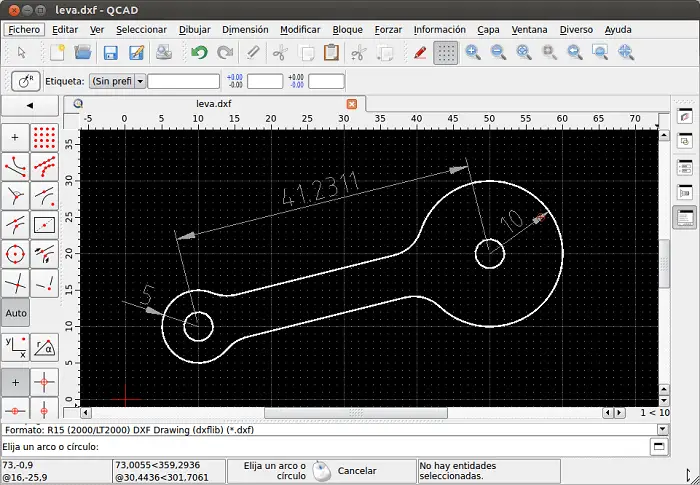Image resolution: width=700 pixels, height=485 pixels.
Task: Open the Dimensión menu
Action: tap(245, 30)
